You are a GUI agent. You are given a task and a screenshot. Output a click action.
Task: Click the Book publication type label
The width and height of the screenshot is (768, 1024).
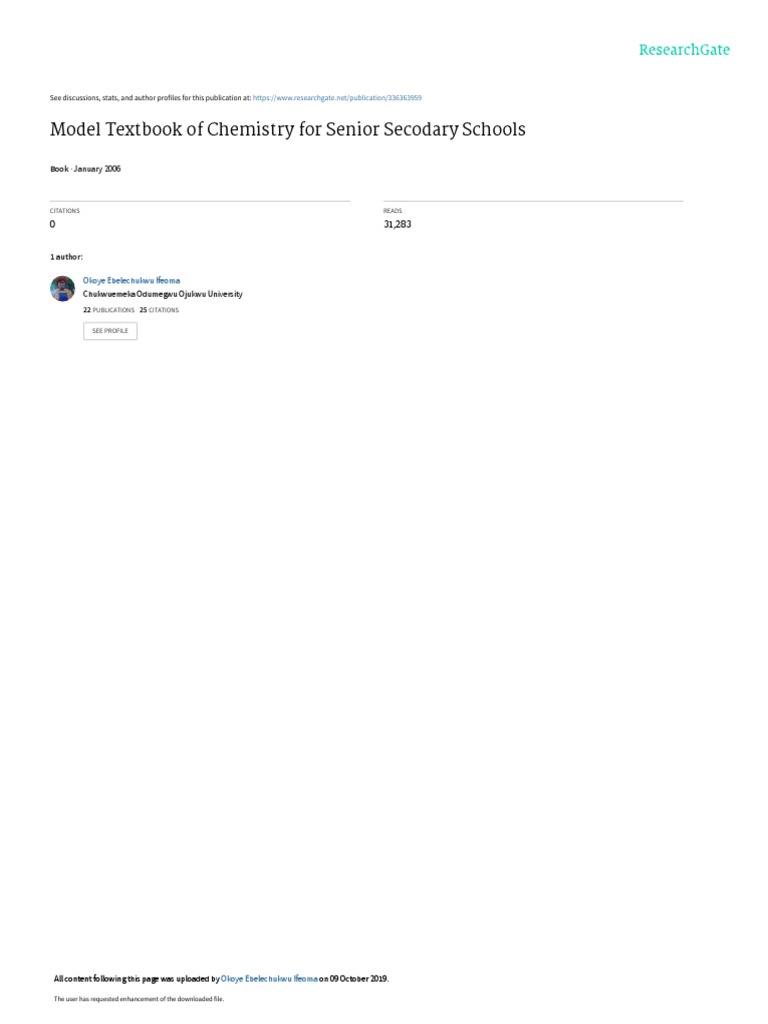[59, 168]
